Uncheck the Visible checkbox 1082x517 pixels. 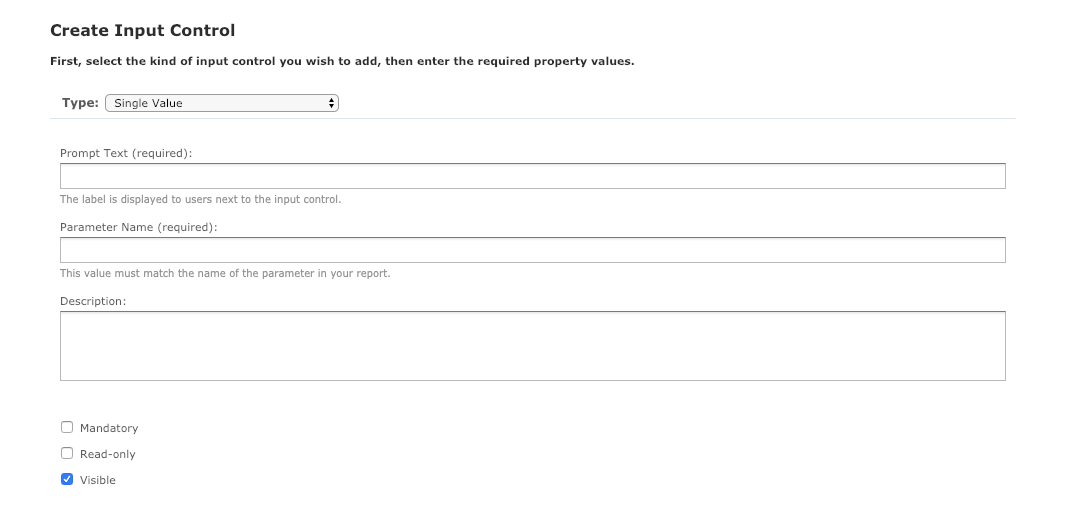pyautogui.click(x=67, y=479)
